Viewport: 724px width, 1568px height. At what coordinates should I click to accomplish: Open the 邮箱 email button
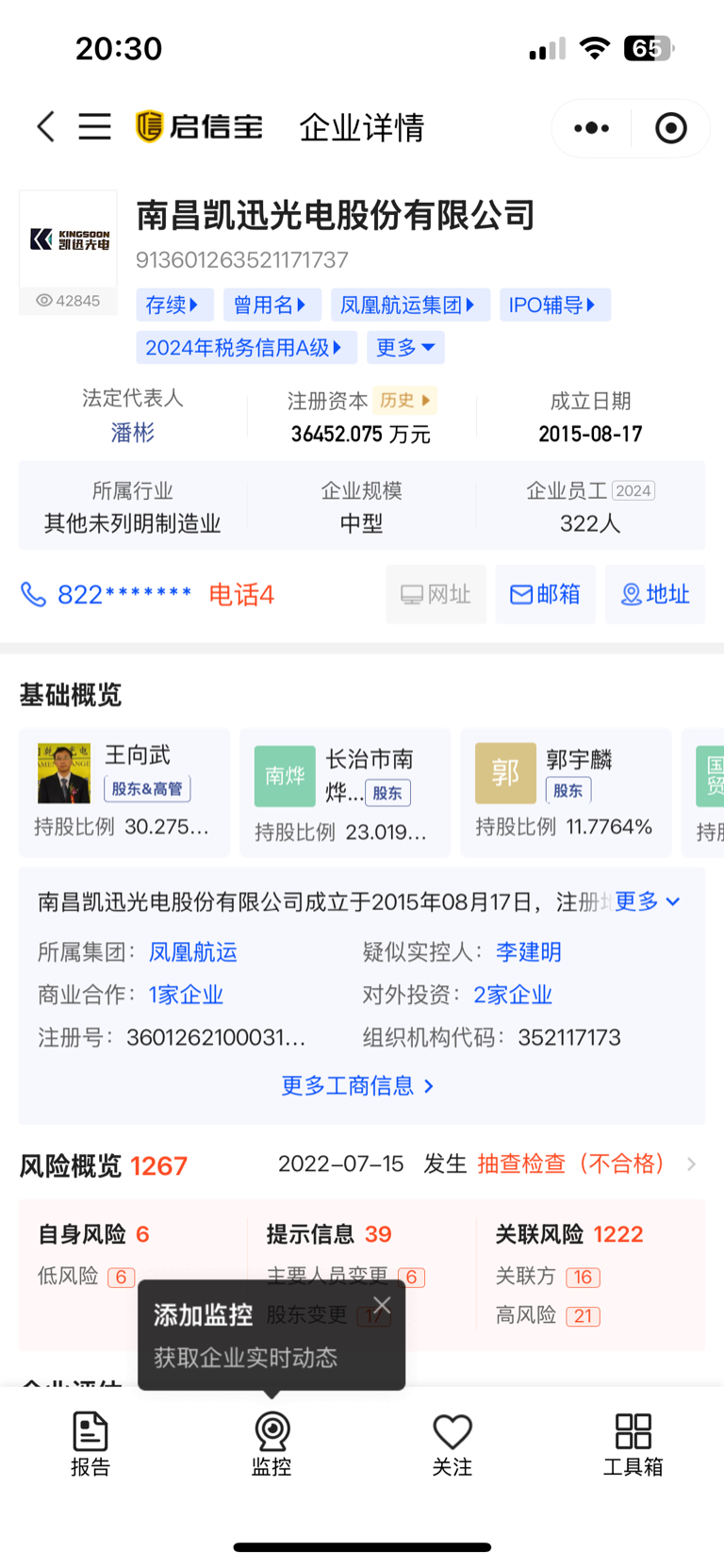[545, 594]
